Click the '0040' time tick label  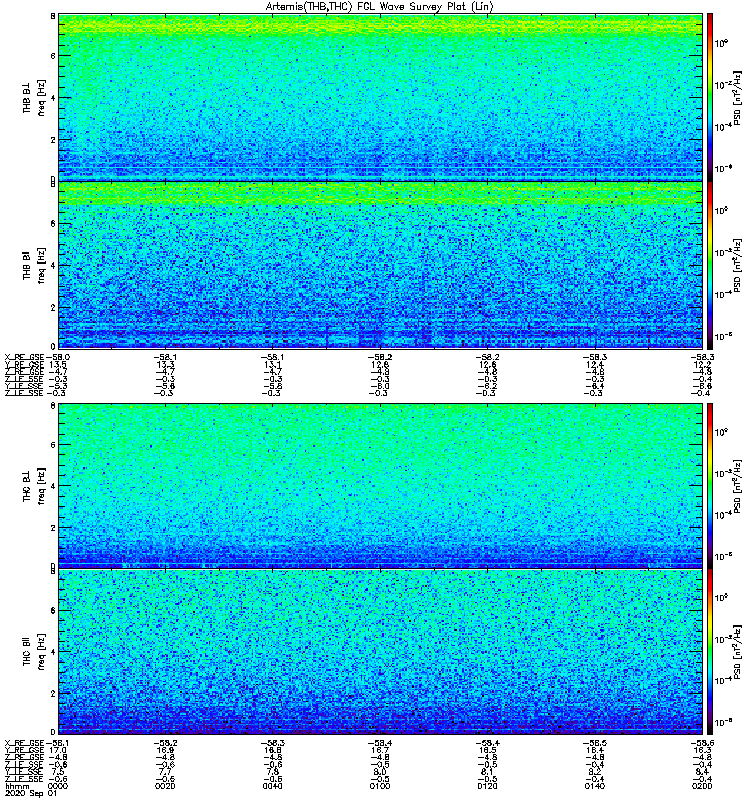[272, 786]
